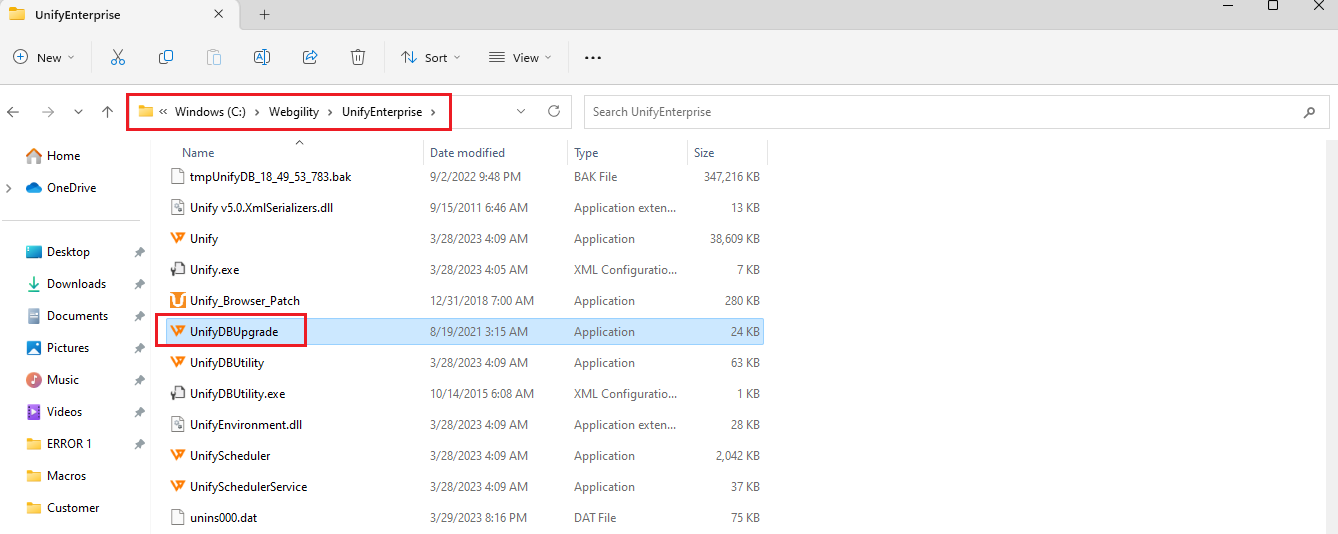
Task: Expand address bar history dropdown
Action: [520, 111]
